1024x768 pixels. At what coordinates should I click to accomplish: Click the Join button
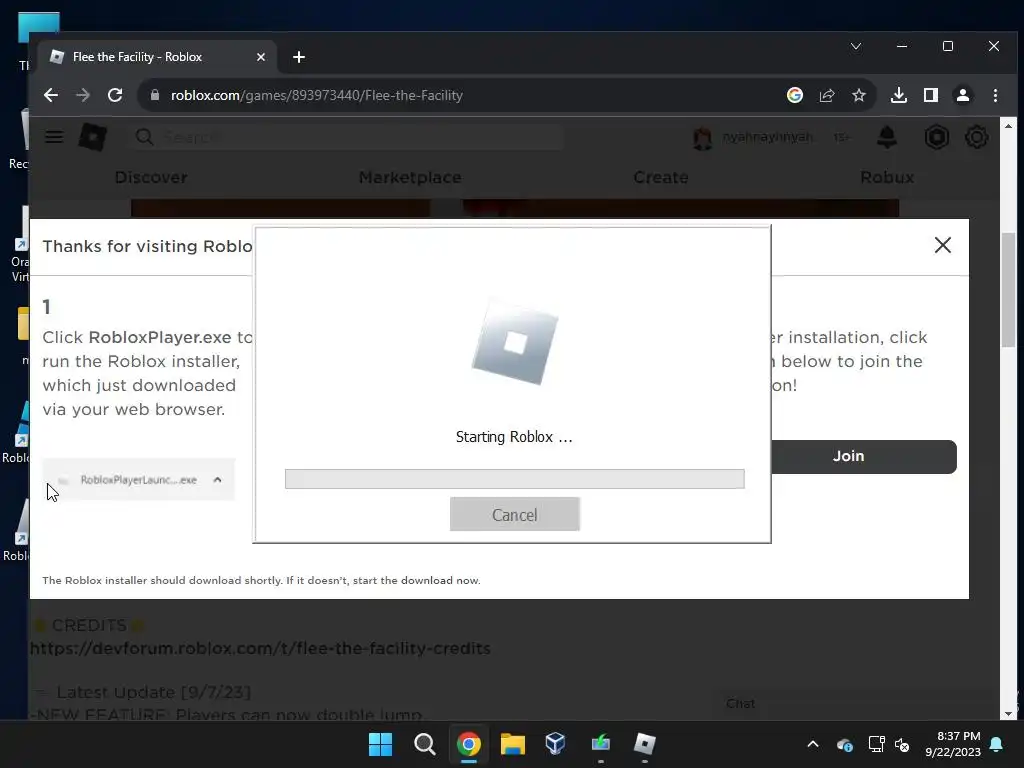(863, 456)
